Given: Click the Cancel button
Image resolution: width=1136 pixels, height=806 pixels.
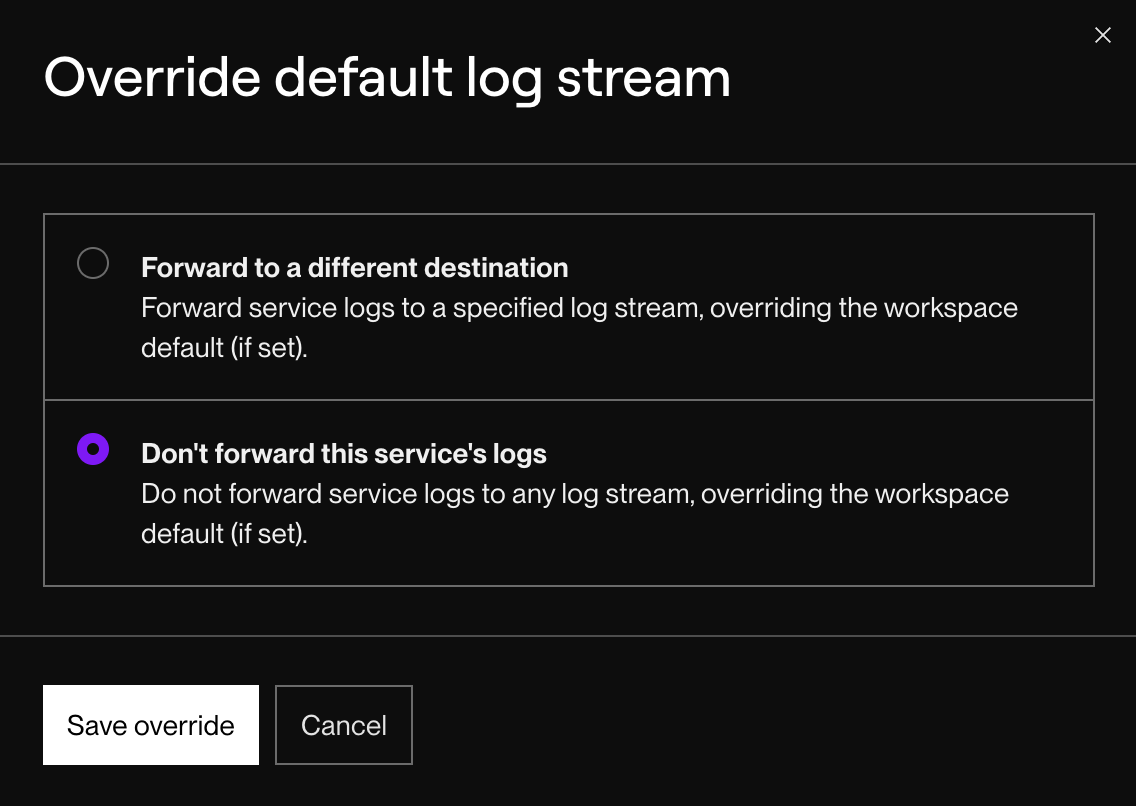Looking at the screenshot, I should 343,724.
